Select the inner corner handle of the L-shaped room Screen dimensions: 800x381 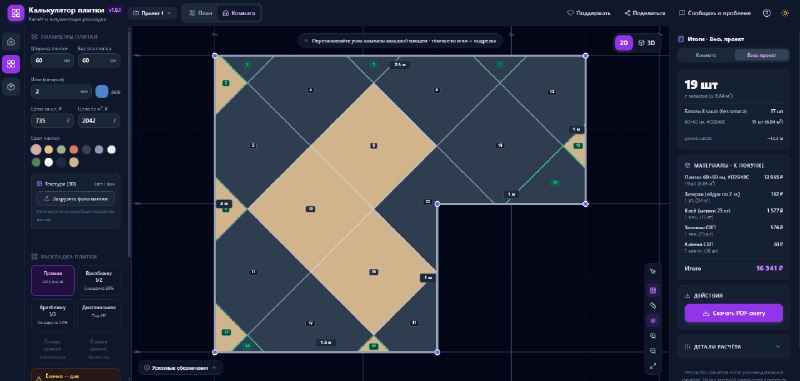[x=437, y=204]
